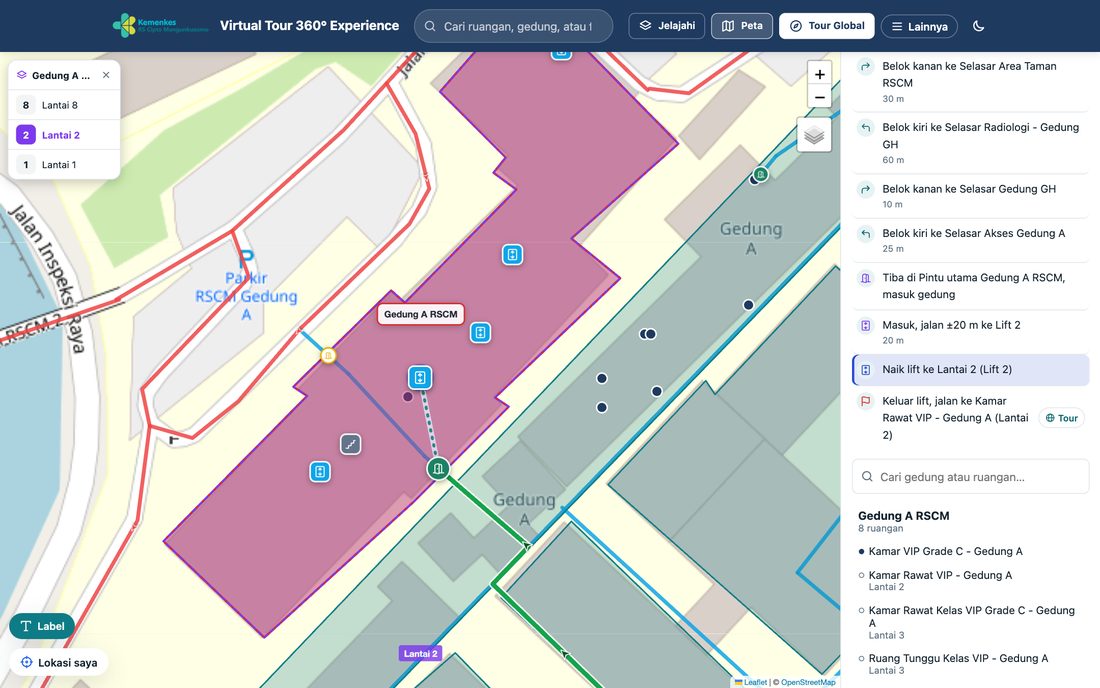This screenshot has width=1100, height=688.
Task: Click the yellow door marker on building edge
Action: [328, 356]
